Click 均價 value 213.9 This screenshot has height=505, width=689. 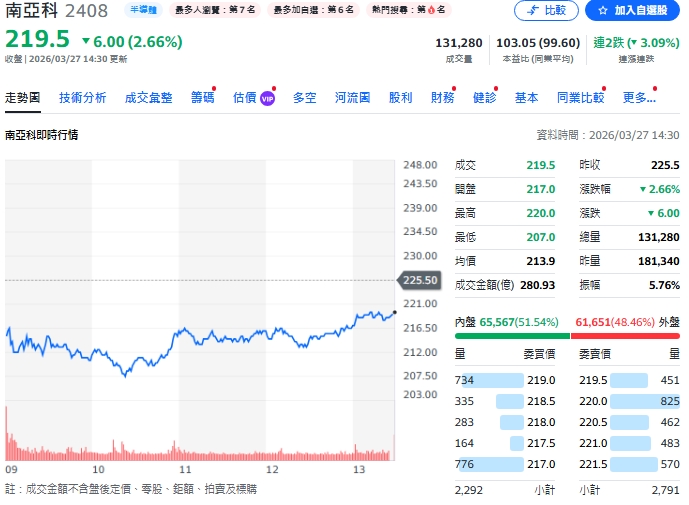tap(541, 261)
